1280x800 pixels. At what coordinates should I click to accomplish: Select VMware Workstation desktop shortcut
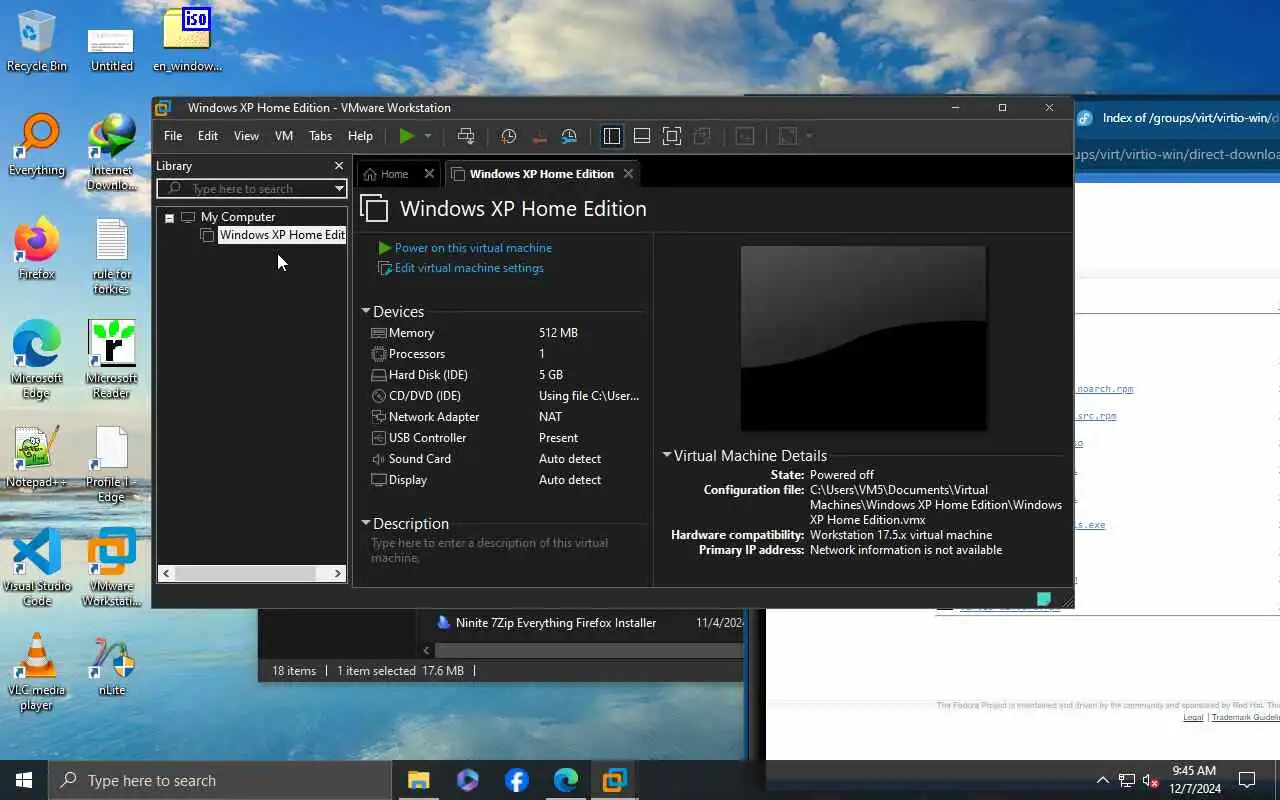tap(112, 569)
